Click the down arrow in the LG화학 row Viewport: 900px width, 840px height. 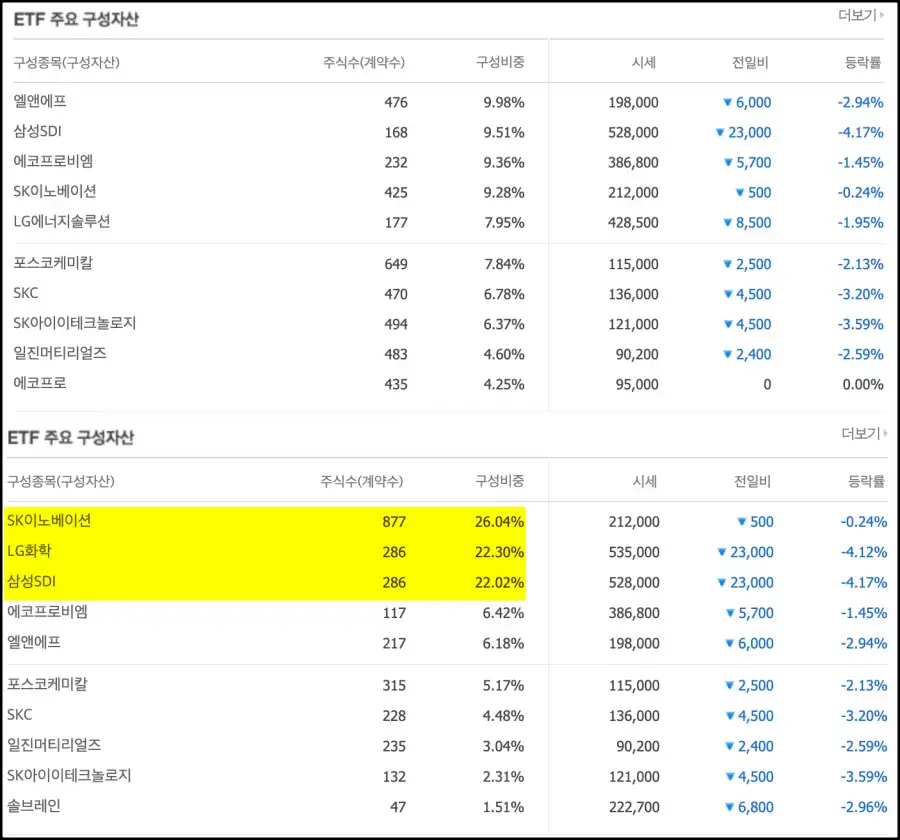(x=722, y=552)
